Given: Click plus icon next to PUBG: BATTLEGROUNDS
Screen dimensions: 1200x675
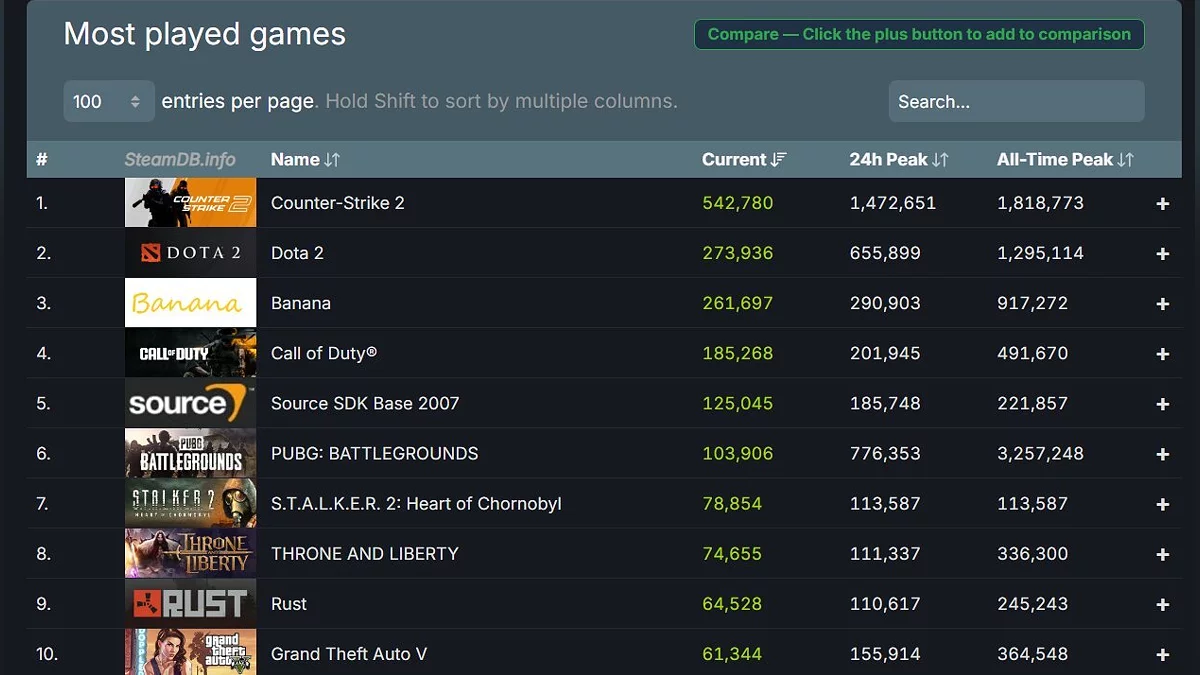Looking at the screenshot, I should coord(1162,454).
